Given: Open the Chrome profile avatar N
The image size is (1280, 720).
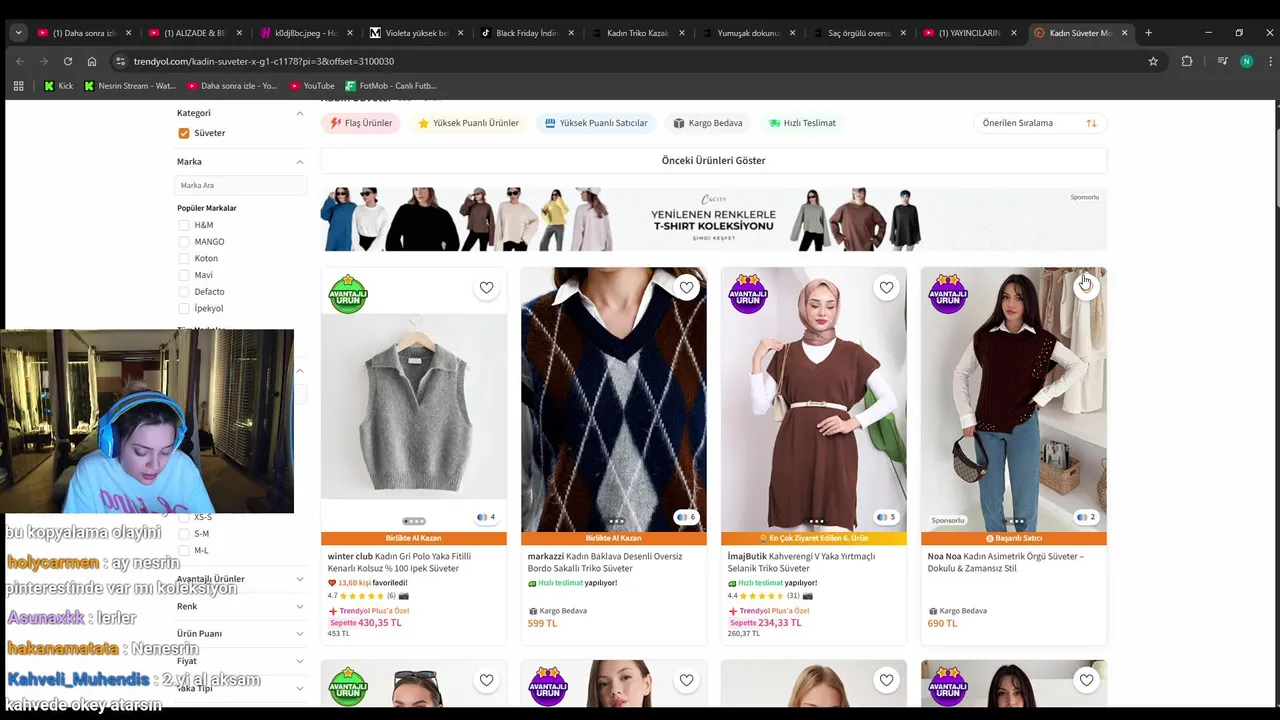Looking at the screenshot, I should (1246, 61).
